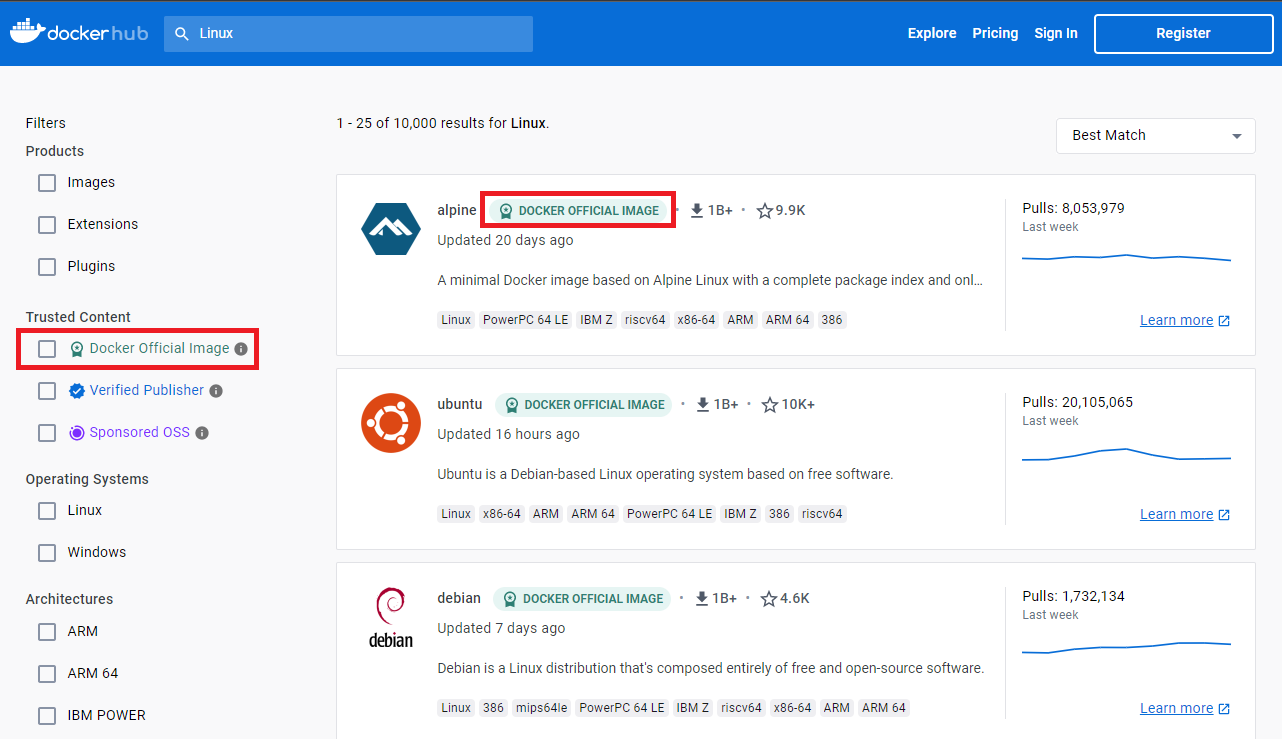Image resolution: width=1282 pixels, height=739 pixels.
Task: Open the ubuntu circle logo
Action: pos(391,423)
